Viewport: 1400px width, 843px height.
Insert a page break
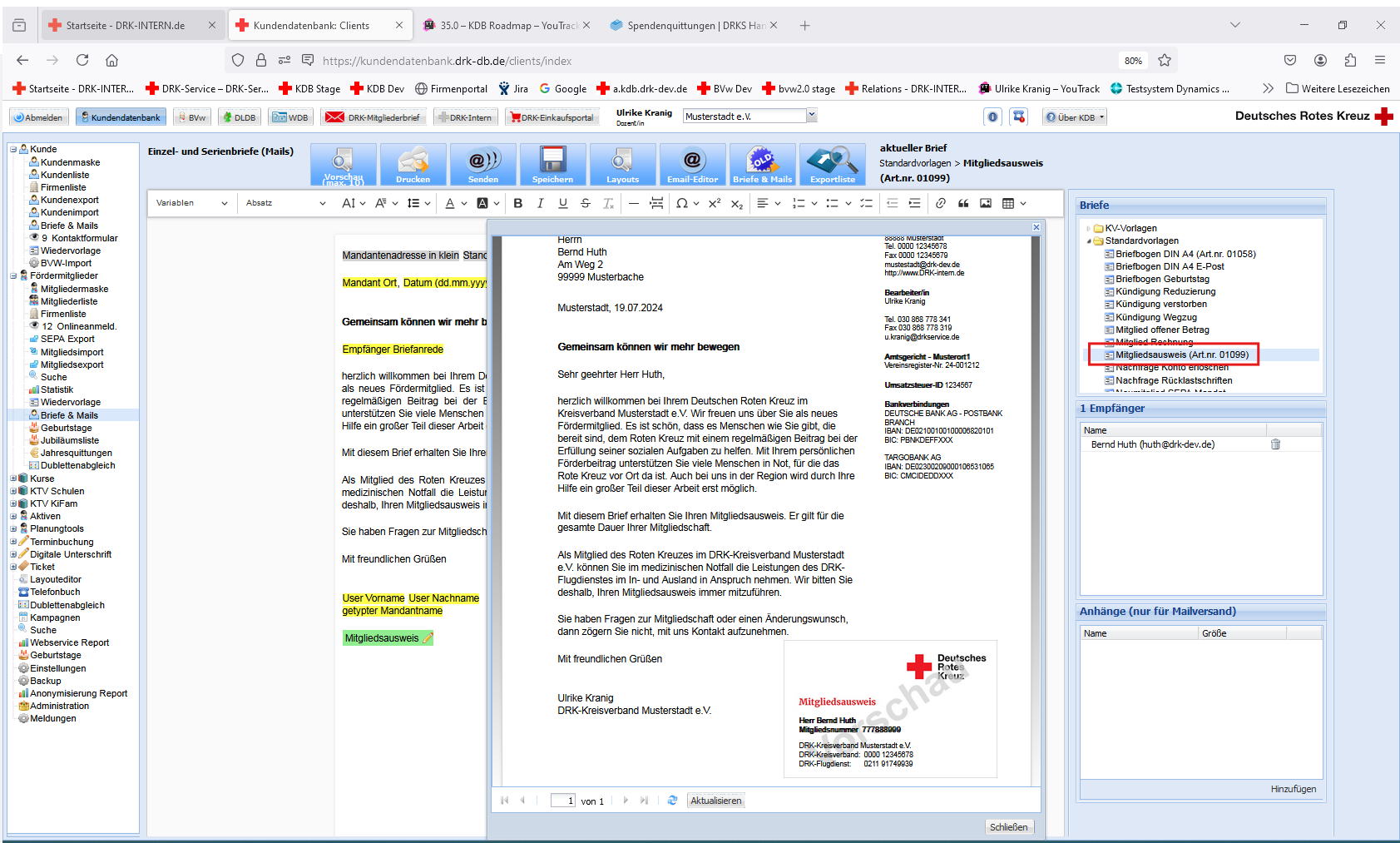point(656,203)
